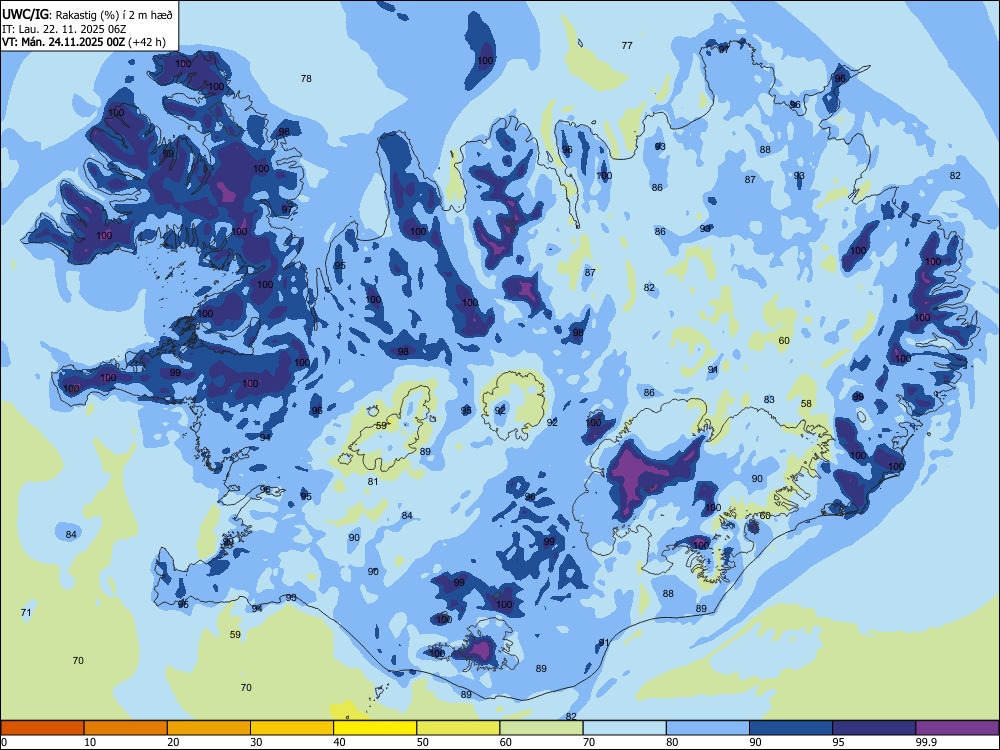Viewport: 1000px width, 750px height.
Task: Pick the 60–70 light green legend swatch
Action: 541,728
